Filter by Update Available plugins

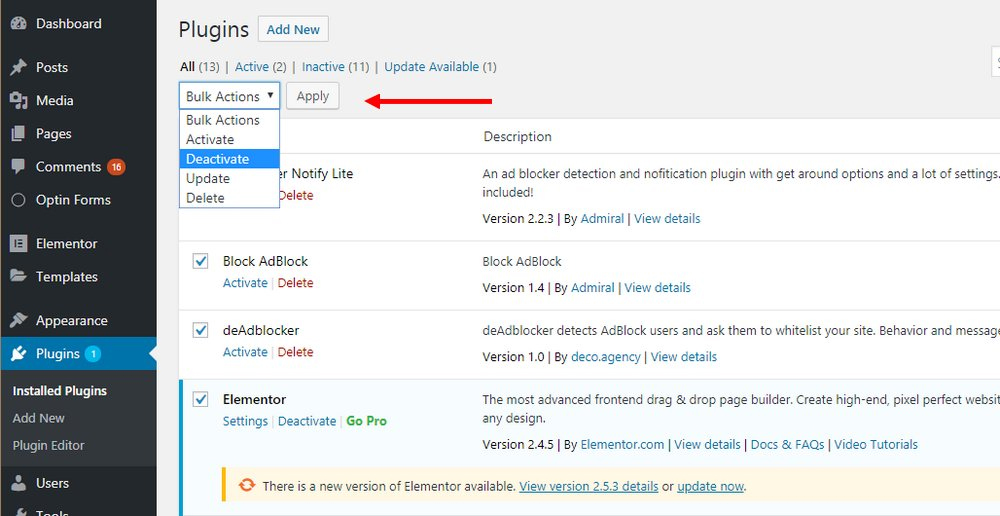[432, 66]
